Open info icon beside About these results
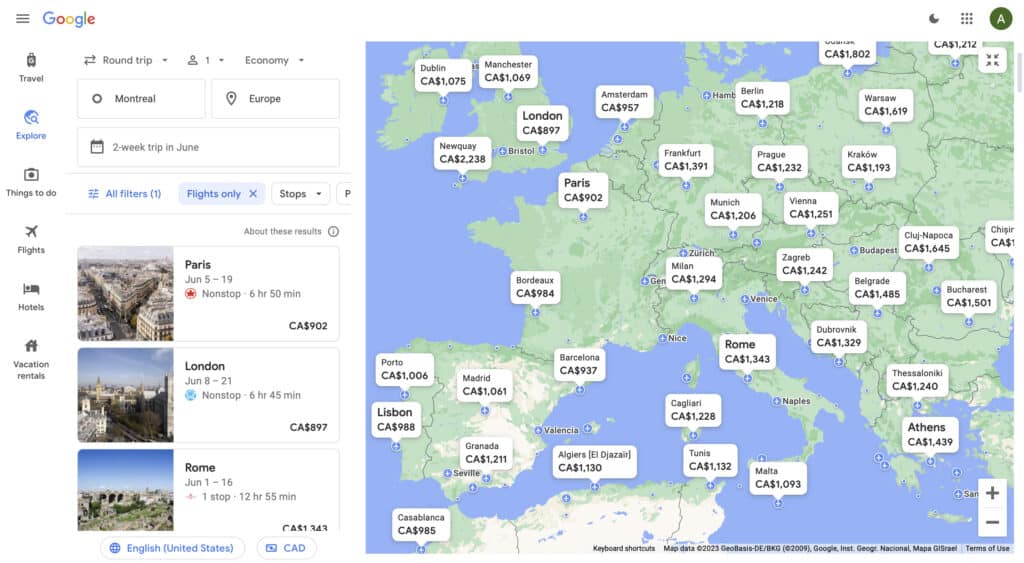Image resolution: width=1024 pixels, height=563 pixels. pos(333,232)
